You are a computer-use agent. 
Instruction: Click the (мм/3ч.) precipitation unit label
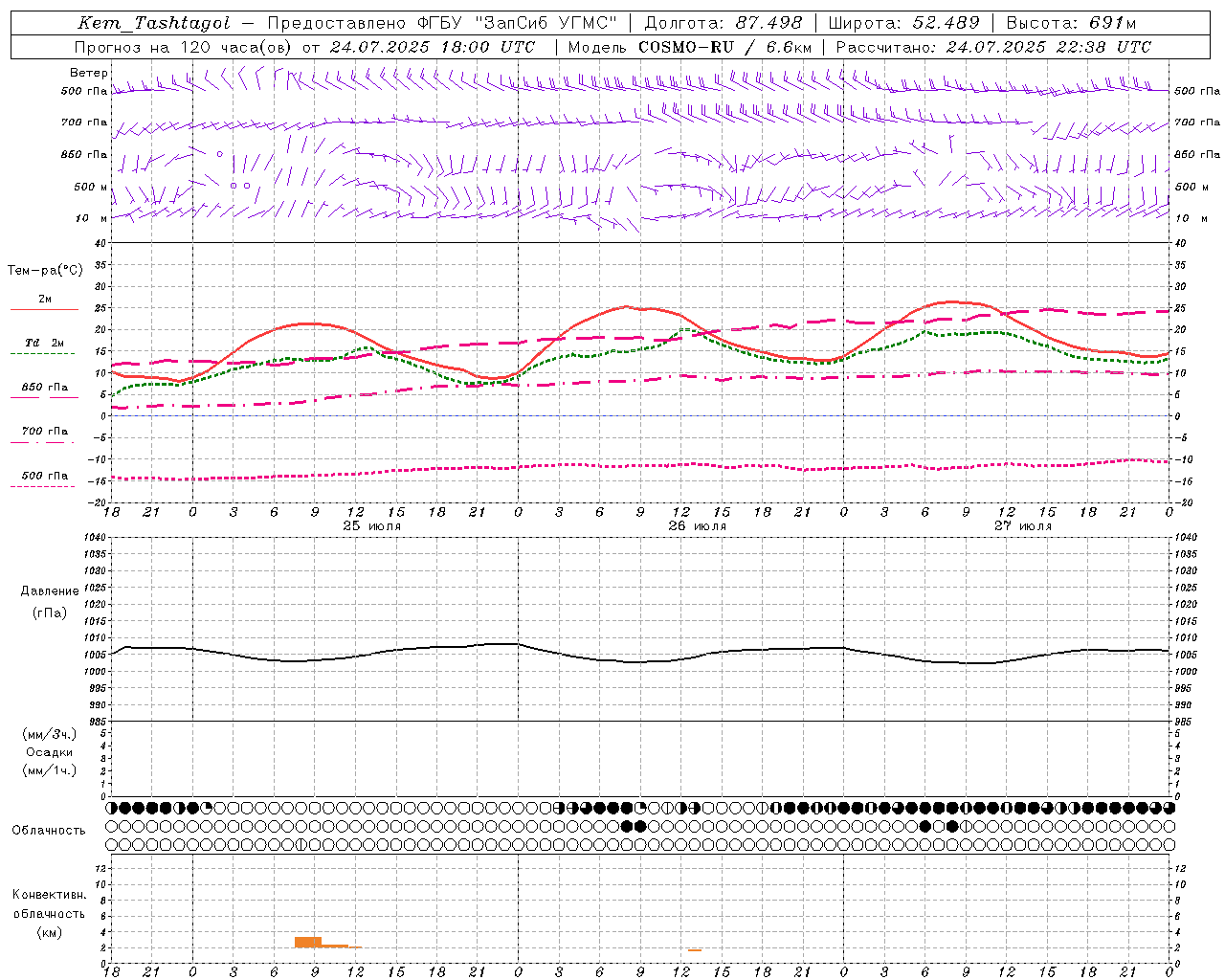(50, 734)
